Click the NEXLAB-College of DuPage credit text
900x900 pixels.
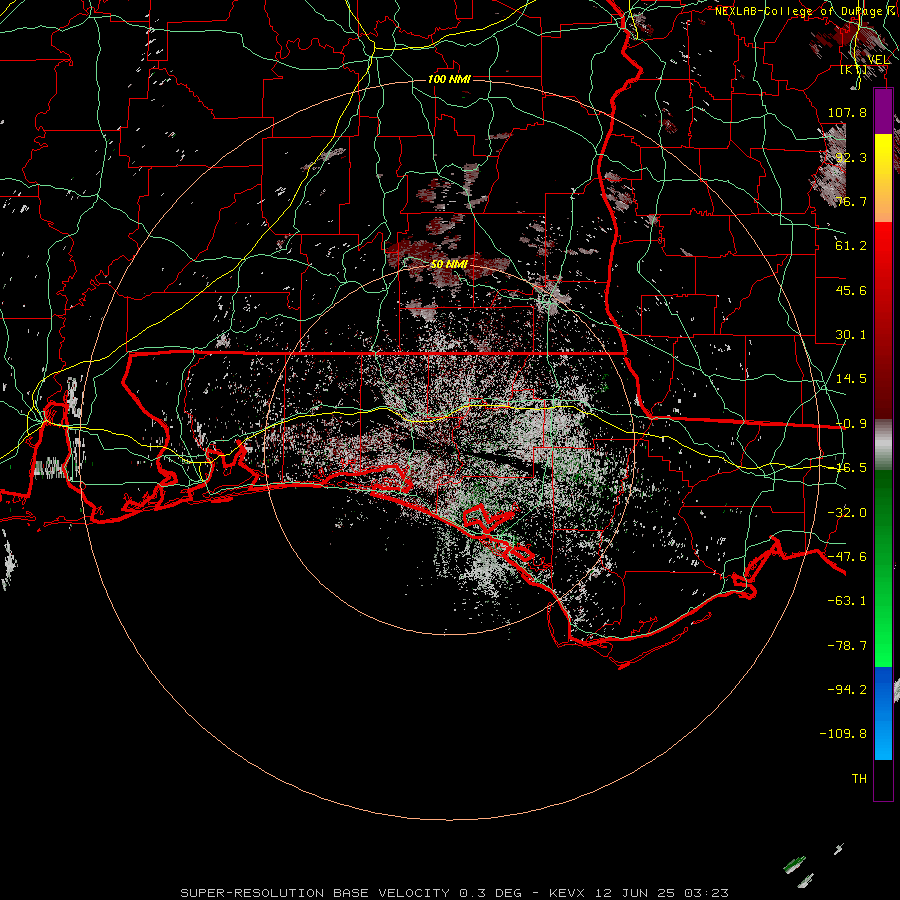click(806, 11)
